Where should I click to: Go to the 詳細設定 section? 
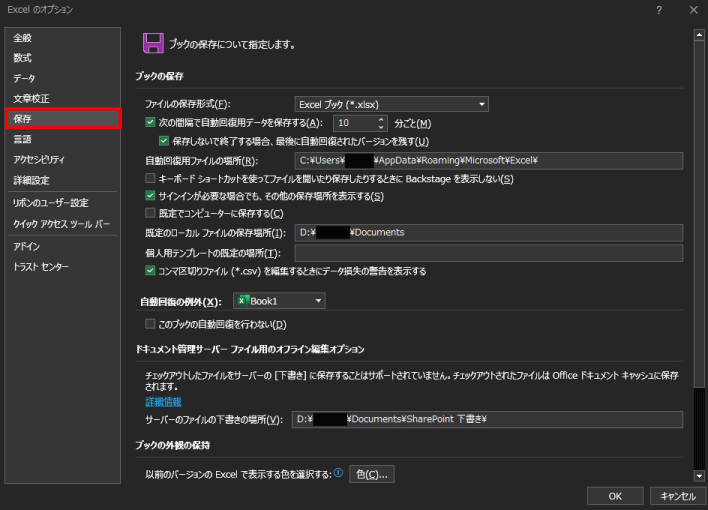[x=31, y=180]
